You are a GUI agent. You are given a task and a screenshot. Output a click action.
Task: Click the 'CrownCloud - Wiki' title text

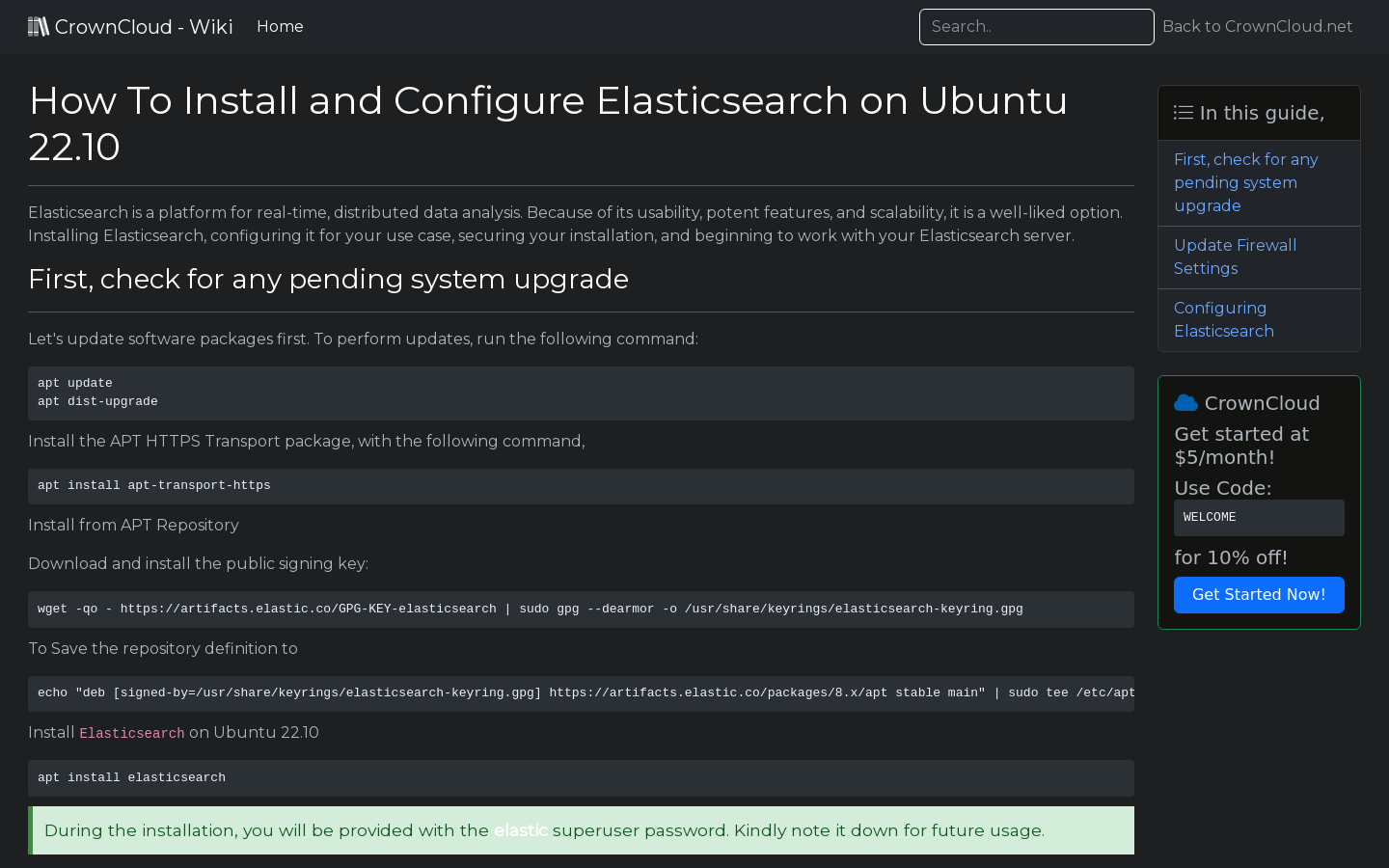[x=144, y=26]
